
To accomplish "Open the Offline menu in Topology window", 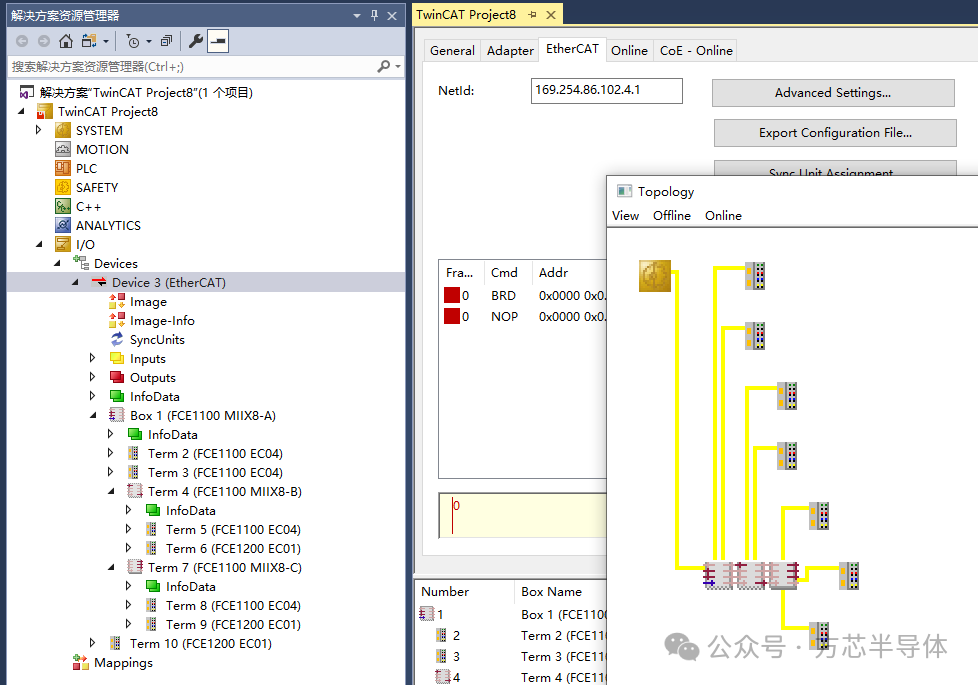I will (x=672, y=215).
